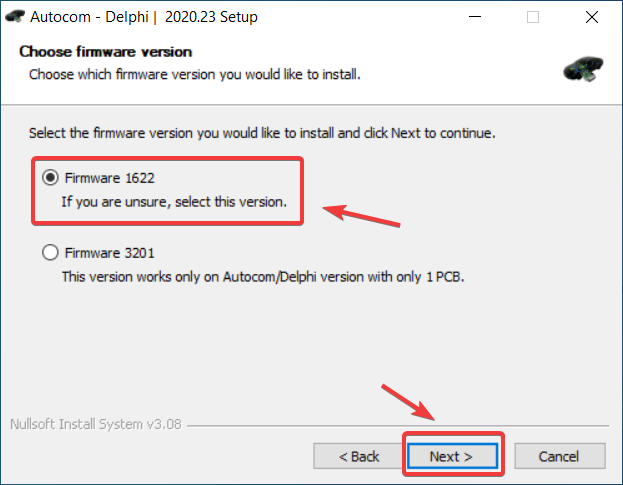Cancel the firmware setup
This screenshot has height=485, width=623.
pyautogui.click(x=558, y=456)
